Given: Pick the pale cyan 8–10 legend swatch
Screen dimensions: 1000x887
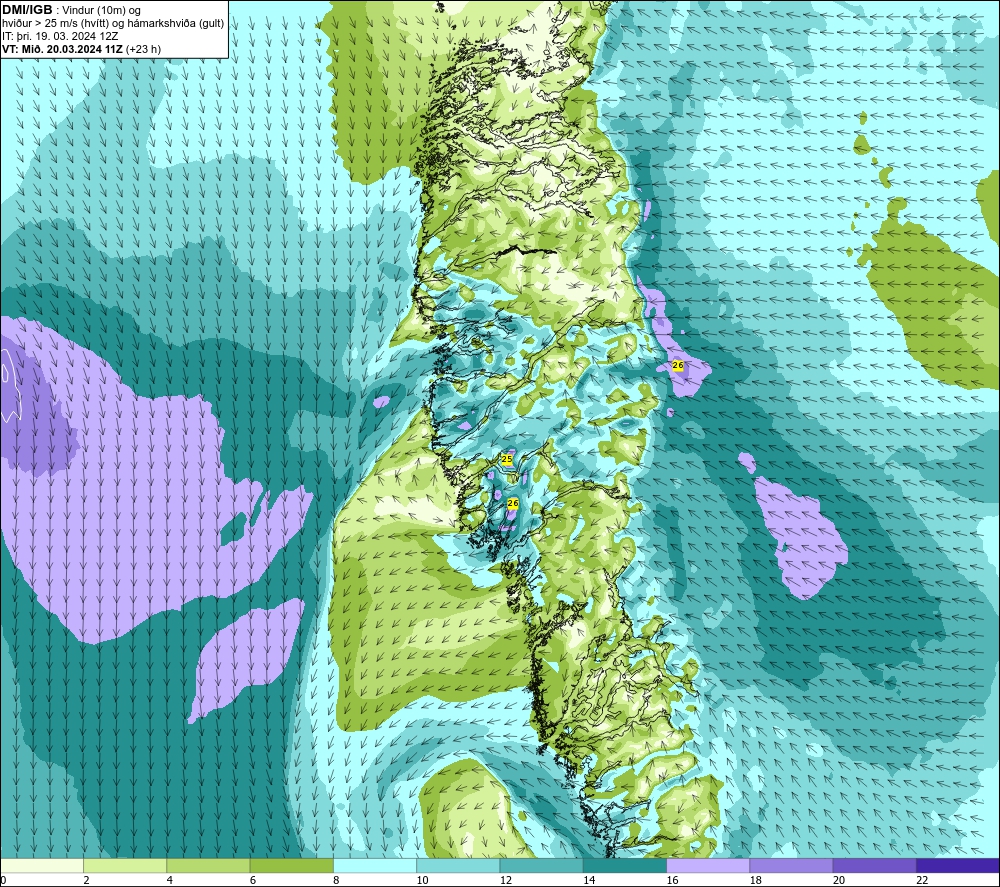Looking at the screenshot, I should click(375, 865).
